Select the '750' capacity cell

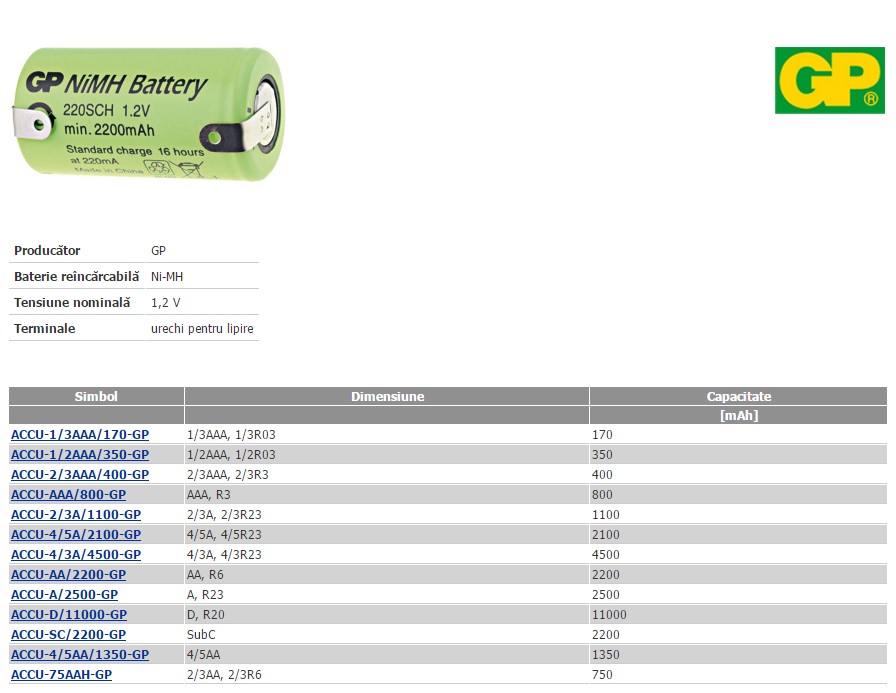[738, 675]
